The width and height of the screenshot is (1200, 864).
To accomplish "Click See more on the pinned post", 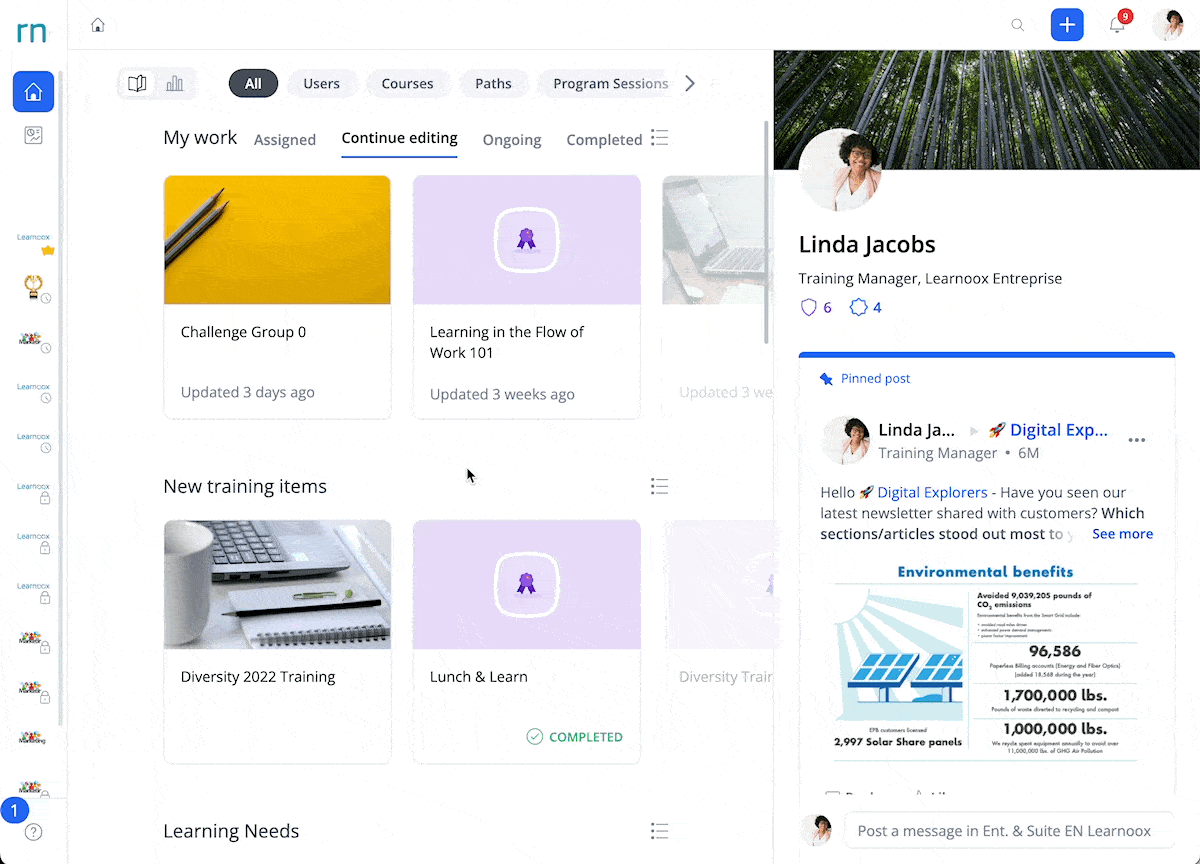I will click(x=1122, y=534).
